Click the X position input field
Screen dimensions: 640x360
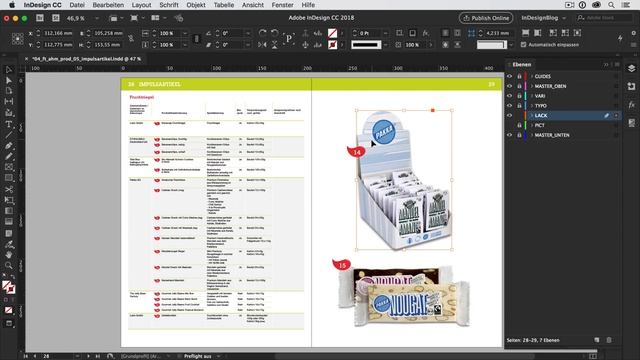(x=58, y=33)
